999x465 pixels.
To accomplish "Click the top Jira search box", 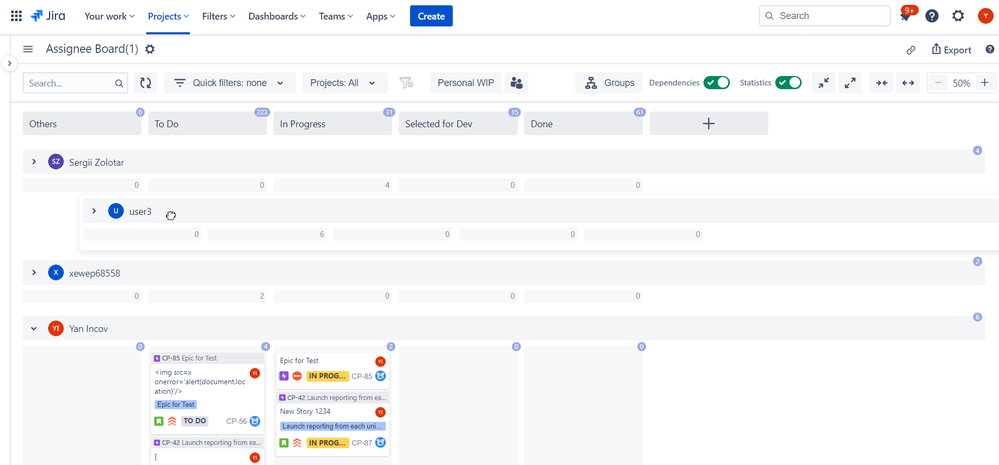I will point(824,16).
